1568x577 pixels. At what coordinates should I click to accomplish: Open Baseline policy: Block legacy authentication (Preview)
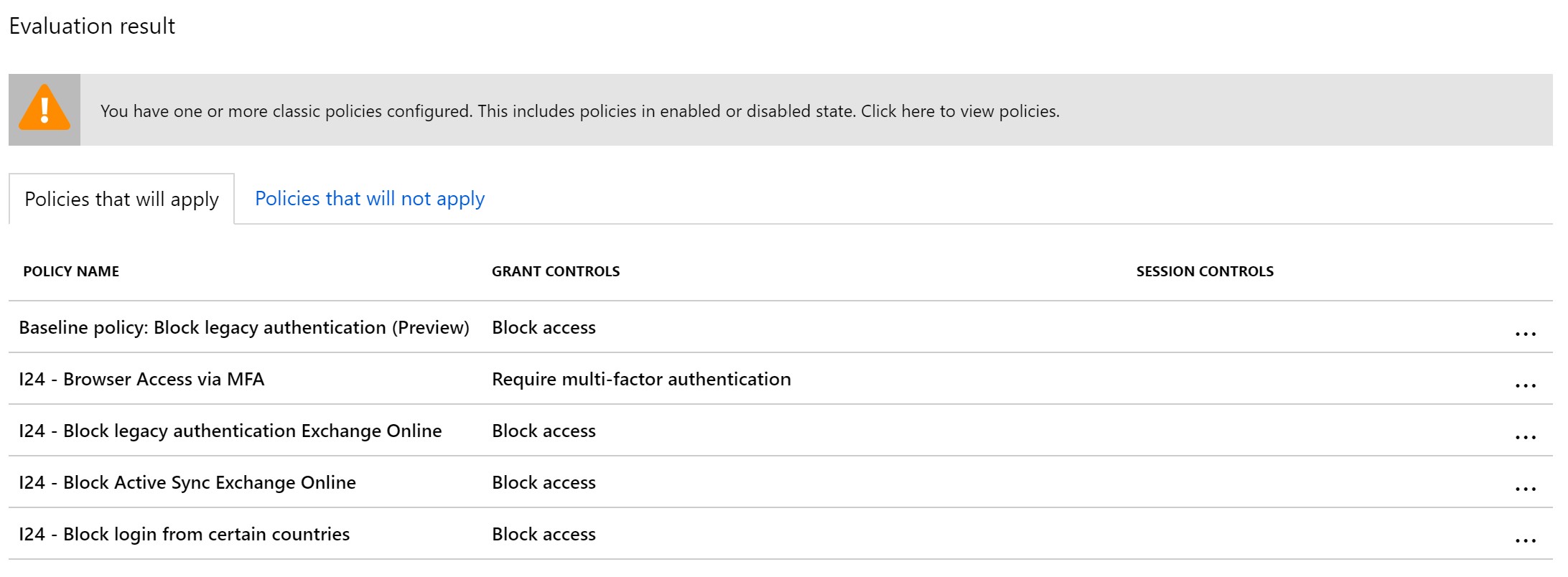(243, 327)
